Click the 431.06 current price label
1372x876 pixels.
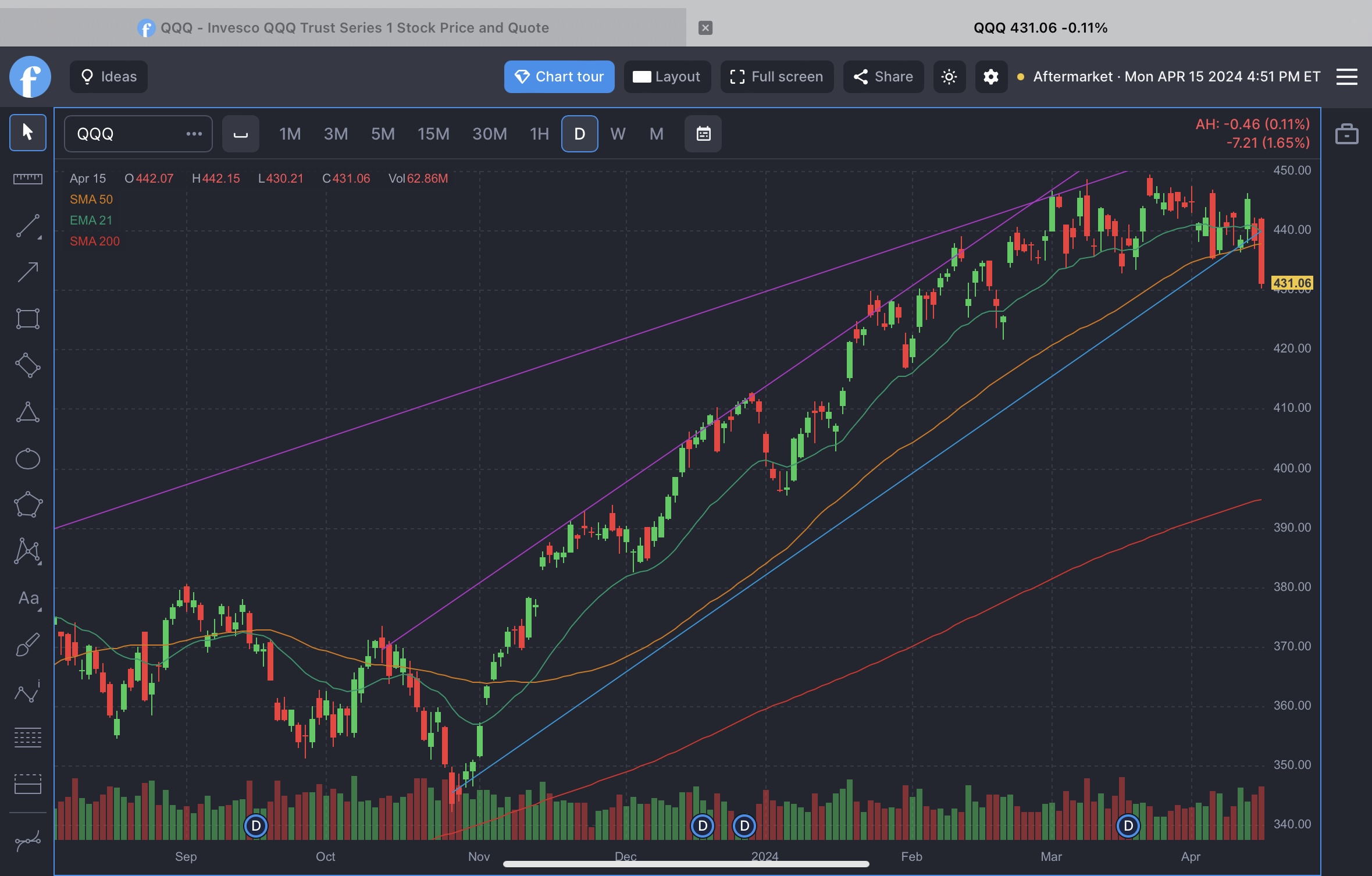(x=1292, y=283)
